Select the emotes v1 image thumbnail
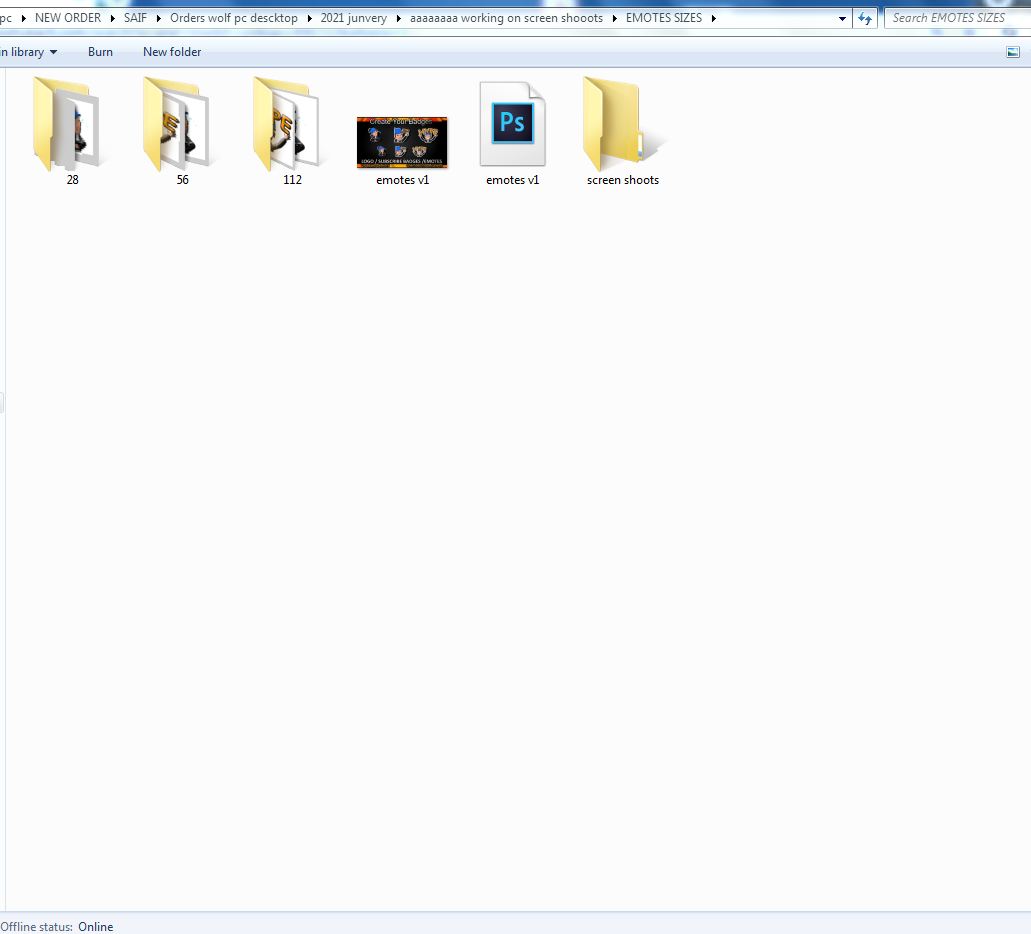This screenshot has width=1031, height=934. (x=402, y=142)
